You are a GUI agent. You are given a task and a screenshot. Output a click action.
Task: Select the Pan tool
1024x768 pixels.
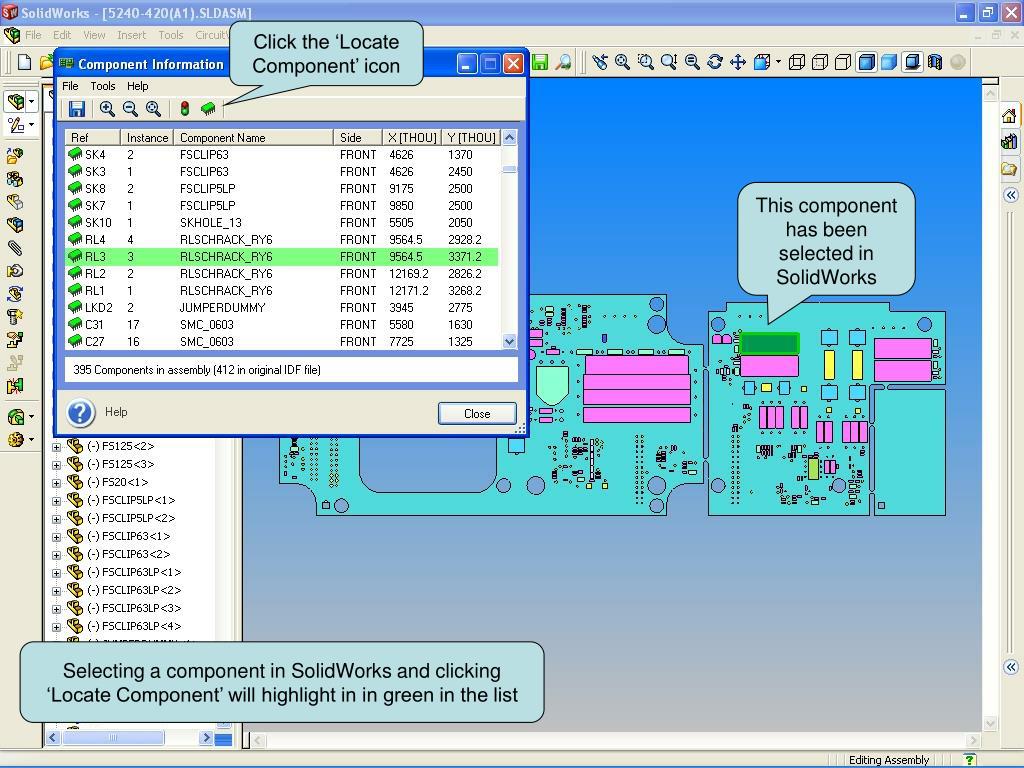click(x=737, y=62)
